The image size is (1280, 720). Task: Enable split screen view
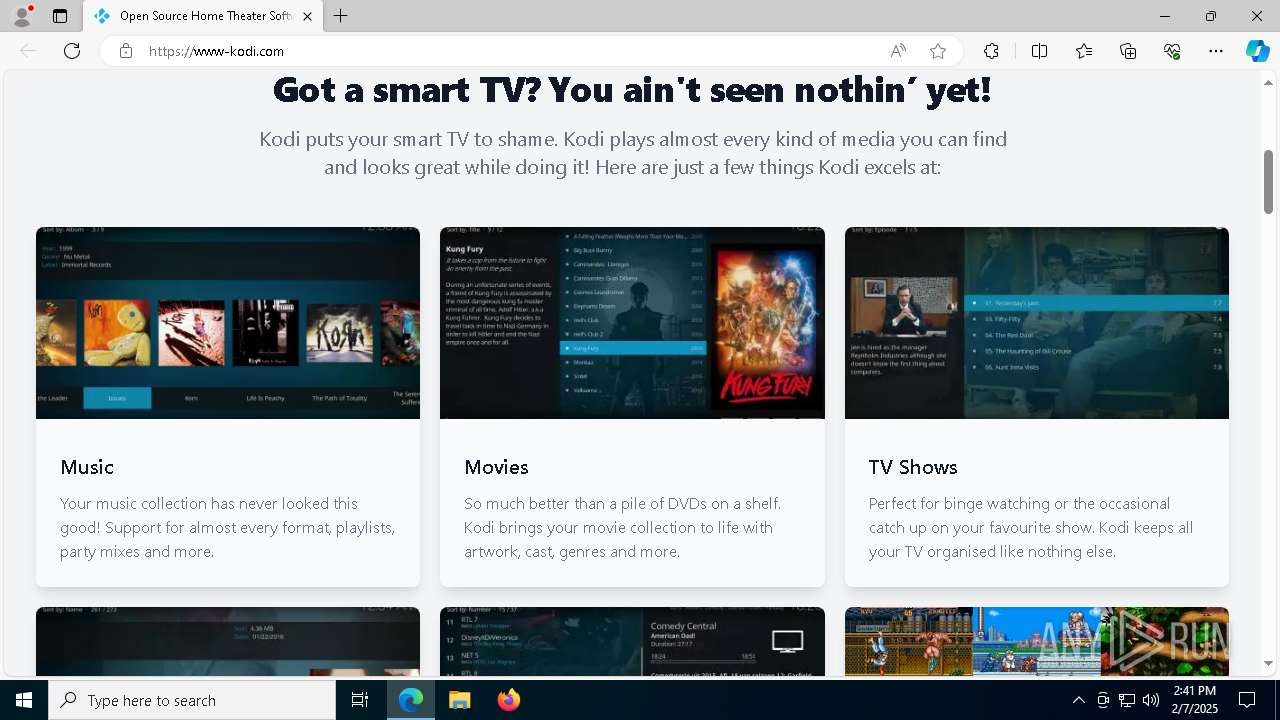(1039, 51)
